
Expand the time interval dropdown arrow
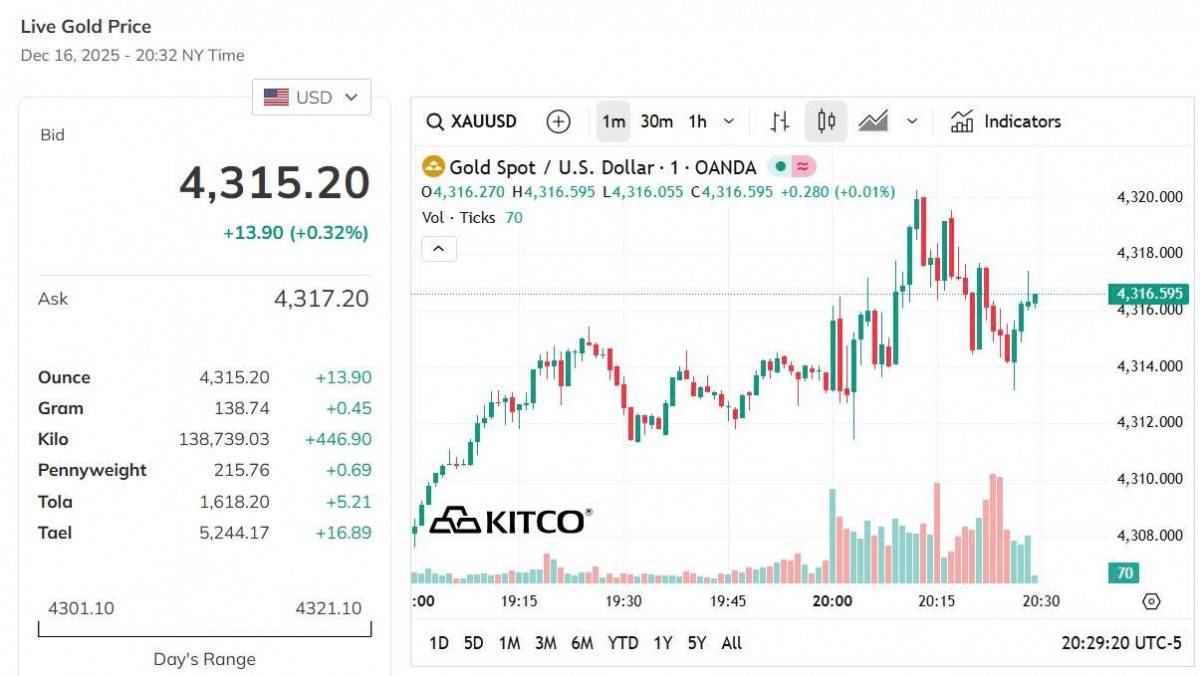[x=728, y=122]
